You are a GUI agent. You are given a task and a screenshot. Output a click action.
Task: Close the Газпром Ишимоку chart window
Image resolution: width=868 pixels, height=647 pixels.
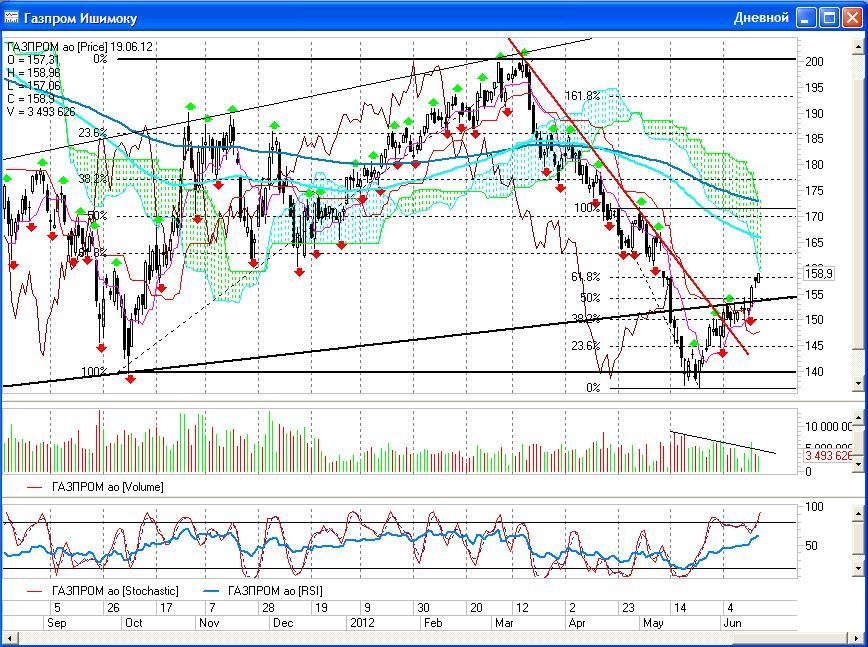click(852, 18)
